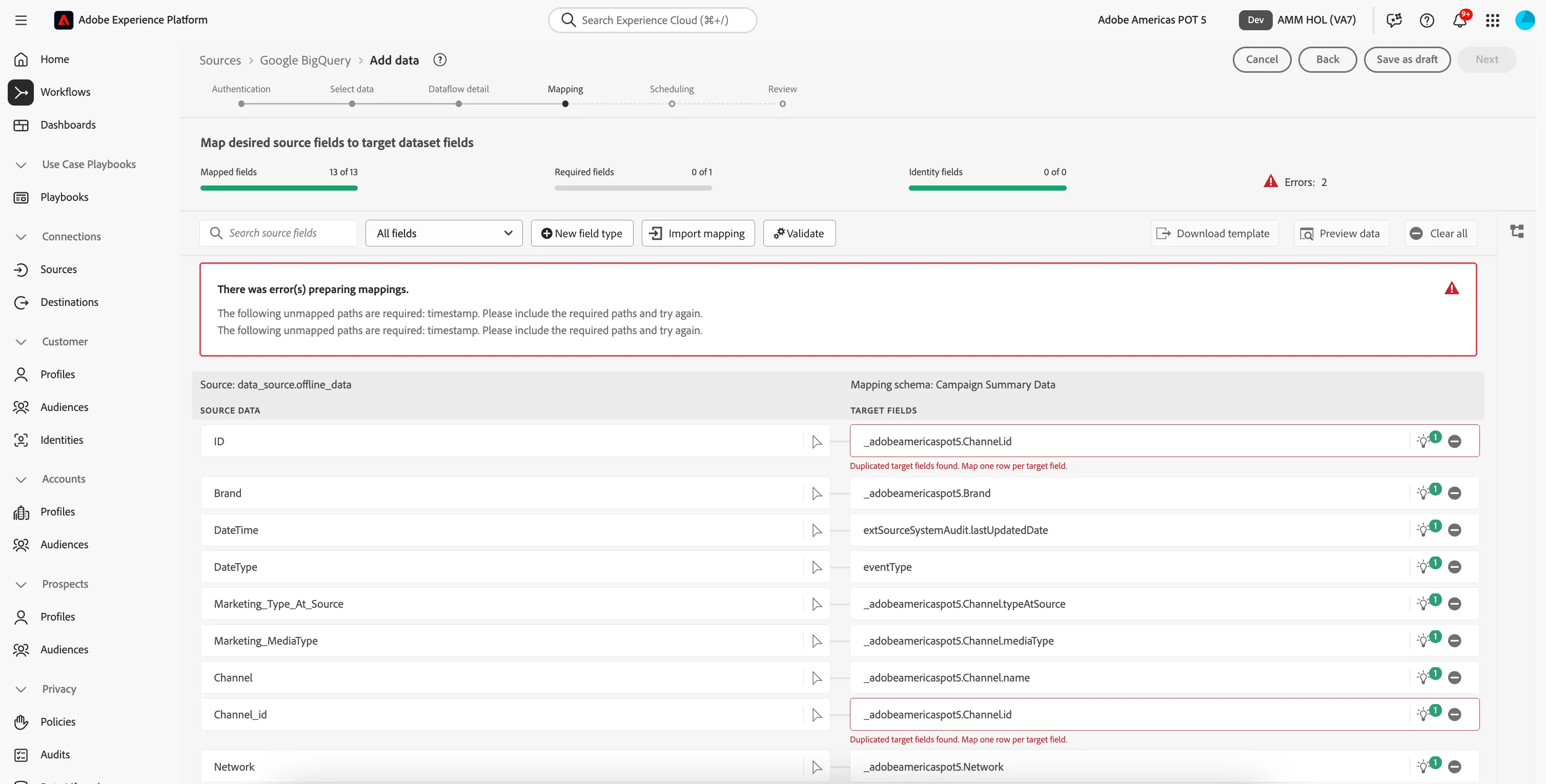Image resolution: width=1546 pixels, height=784 pixels.
Task: Click the Google BigQuery breadcrumb link
Action: [x=305, y=60]
